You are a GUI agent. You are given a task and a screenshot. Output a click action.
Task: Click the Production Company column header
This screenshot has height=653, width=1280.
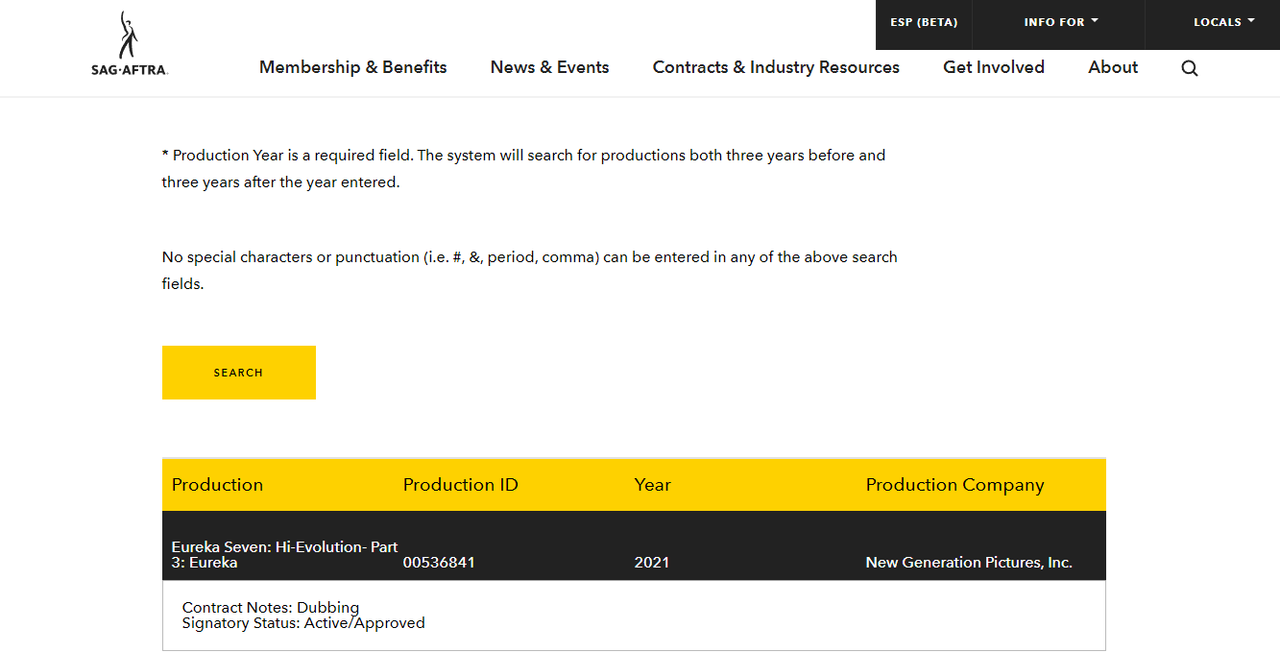click(x=955, y=485)
